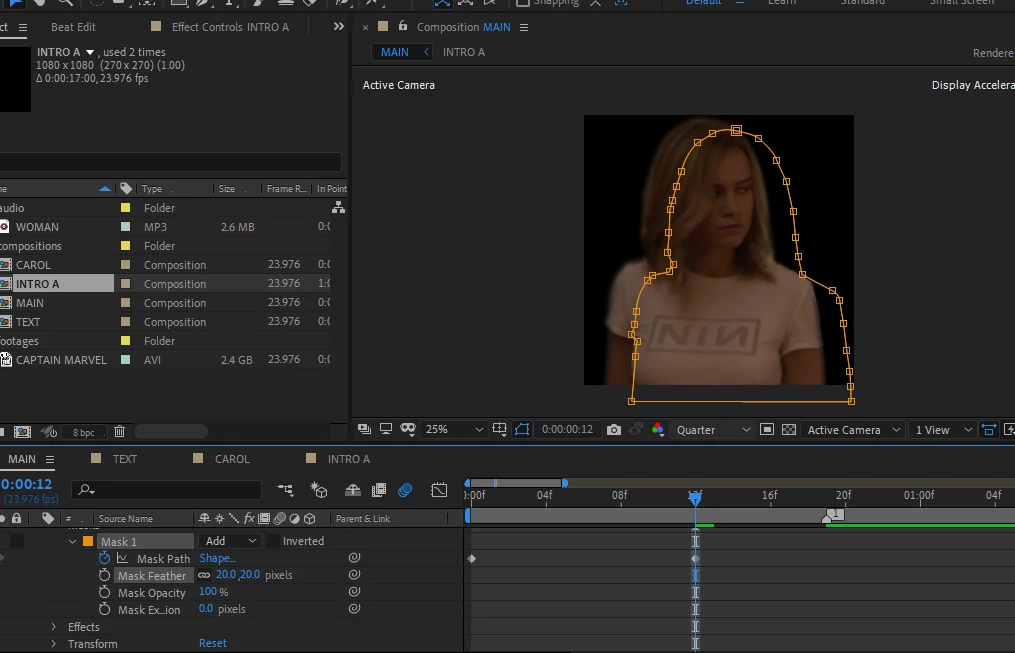Open the Show Channel color icon
This screenshot has width=1015, height=653.
658,430
